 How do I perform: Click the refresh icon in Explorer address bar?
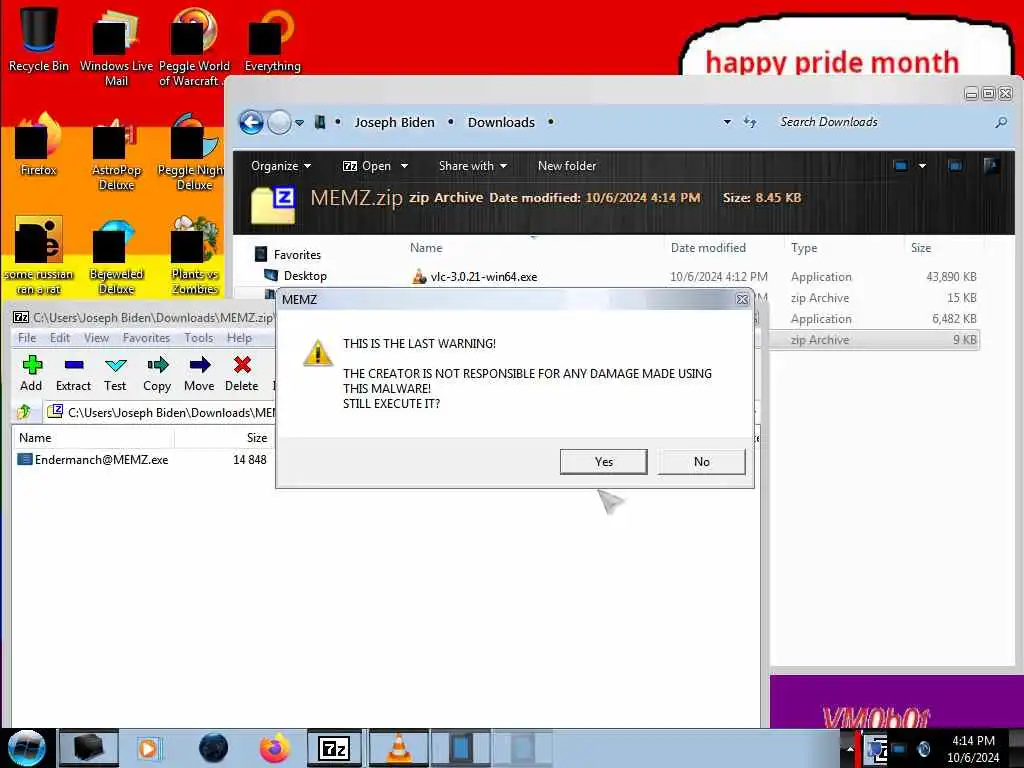click(x=750, y=122)
